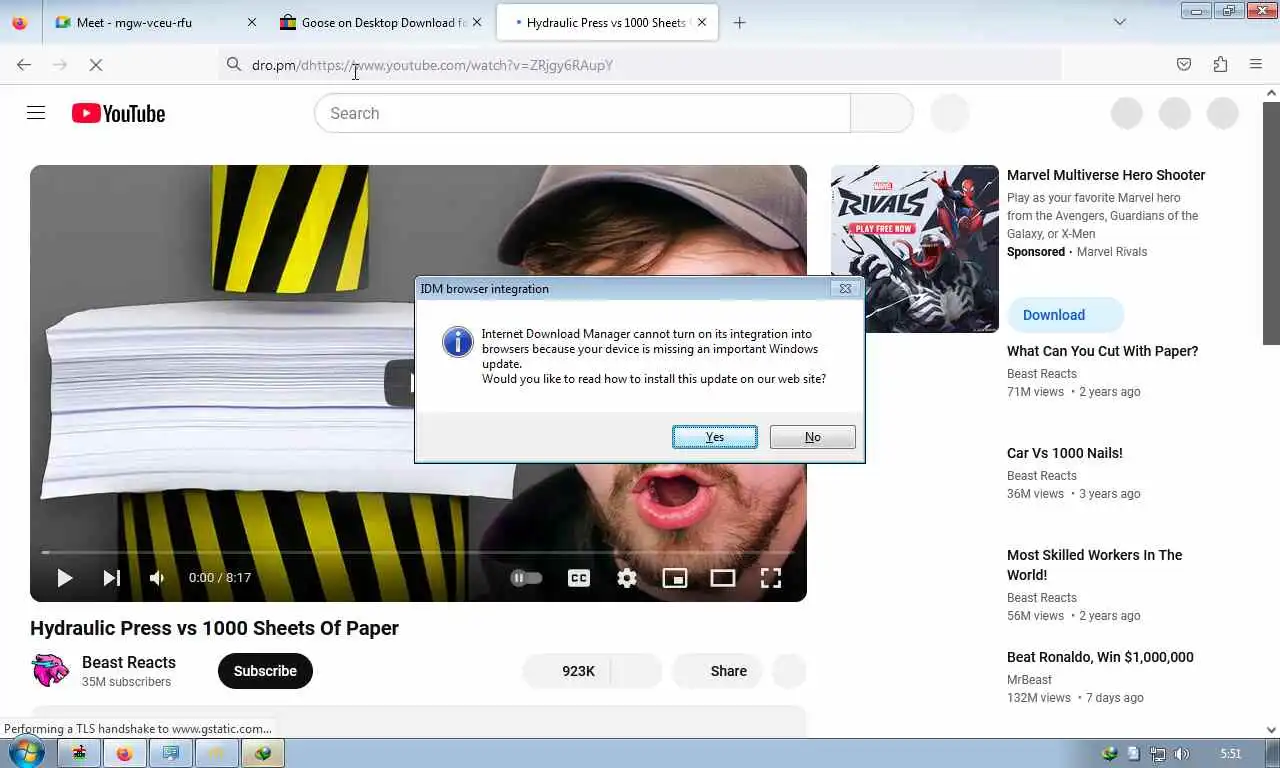Open the Beast Reacts channel name link
1280x768 pixels.
click(129, 662)
